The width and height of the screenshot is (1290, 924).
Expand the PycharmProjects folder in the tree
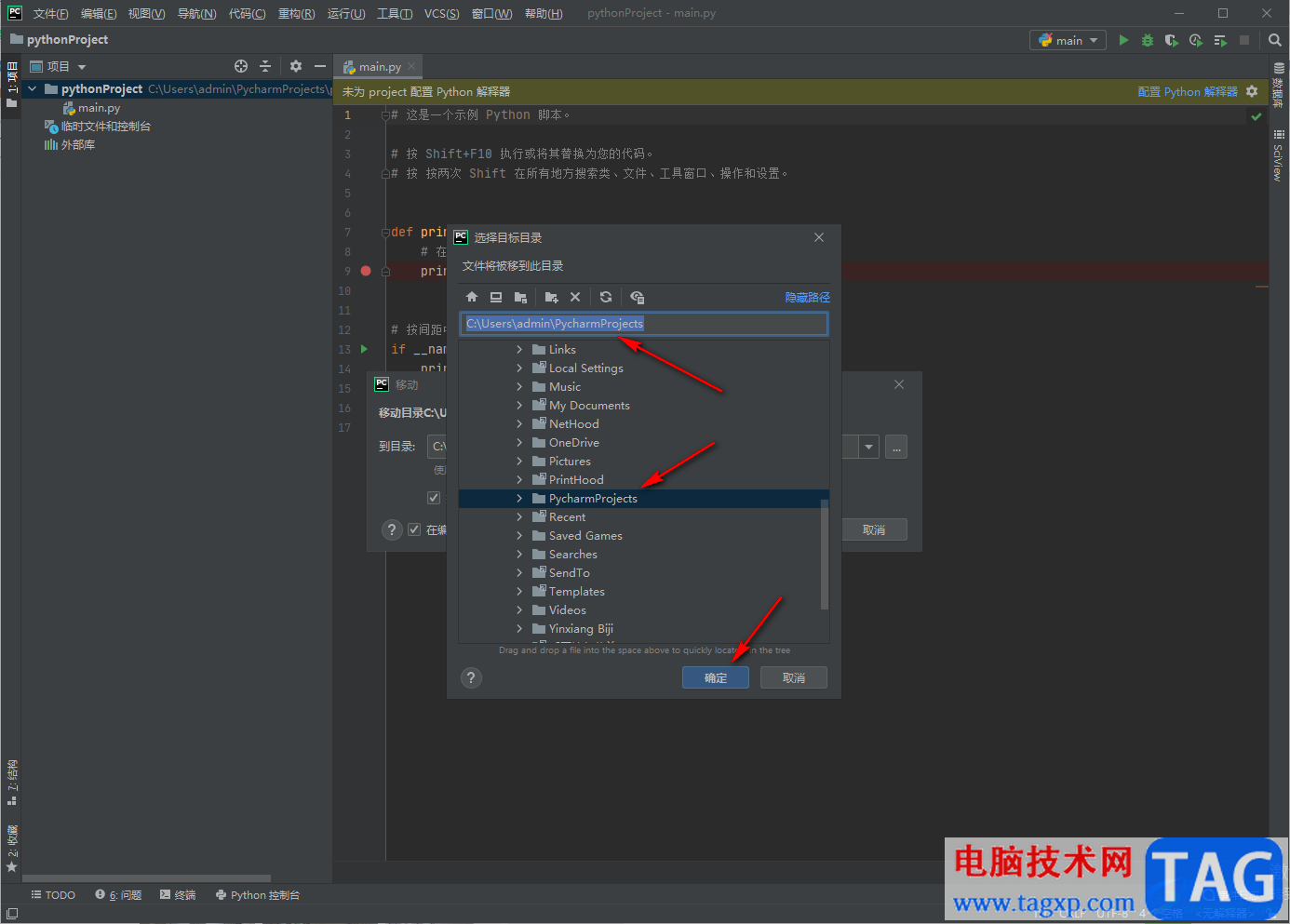[519, 499]
